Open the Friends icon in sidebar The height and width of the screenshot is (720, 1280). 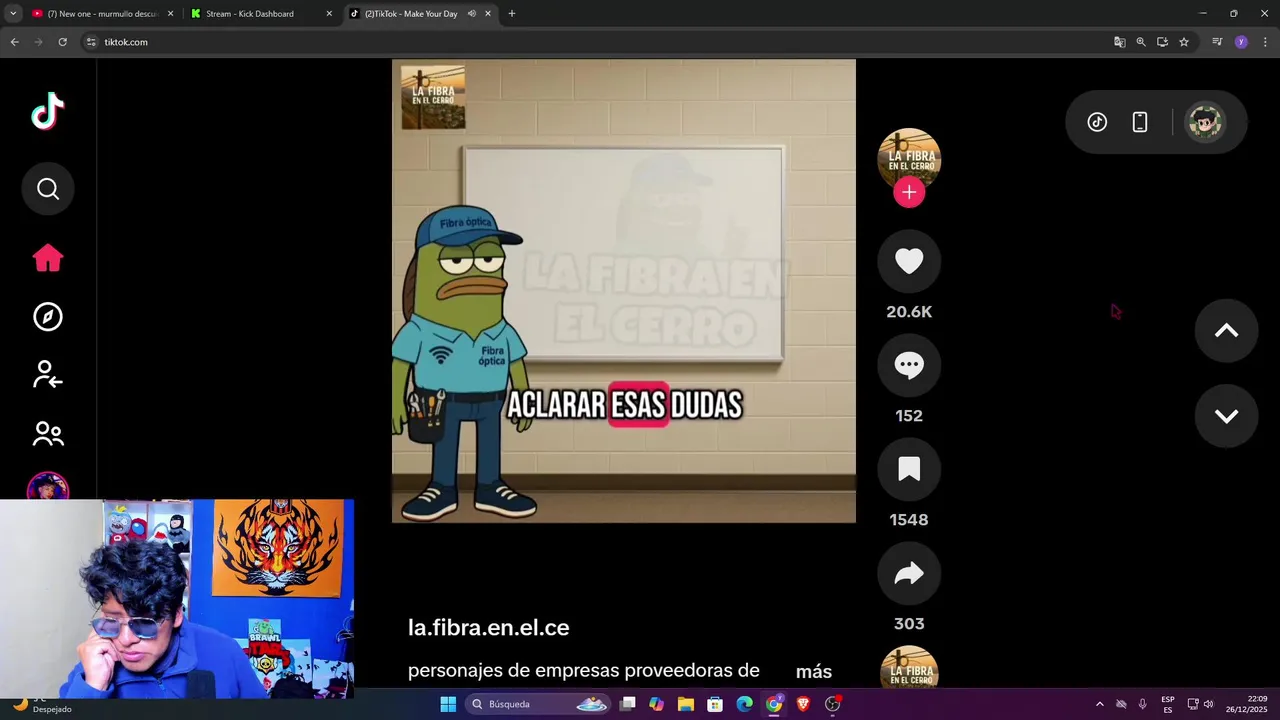(48, 434)
